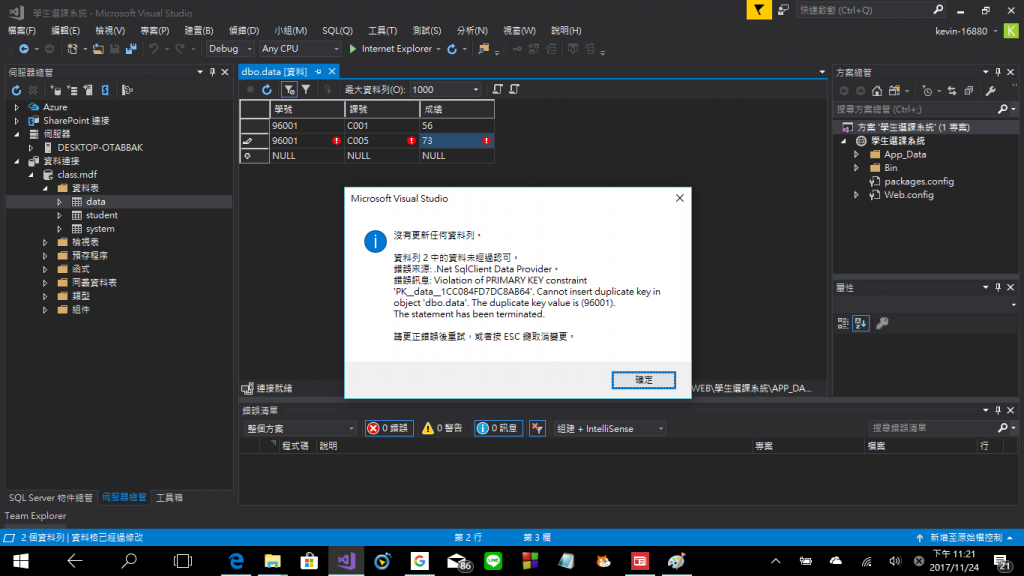The height and width of the screenshot is (576, 1024).
Task: Click the Undo icon in the main toolbar
Action: 153,49
